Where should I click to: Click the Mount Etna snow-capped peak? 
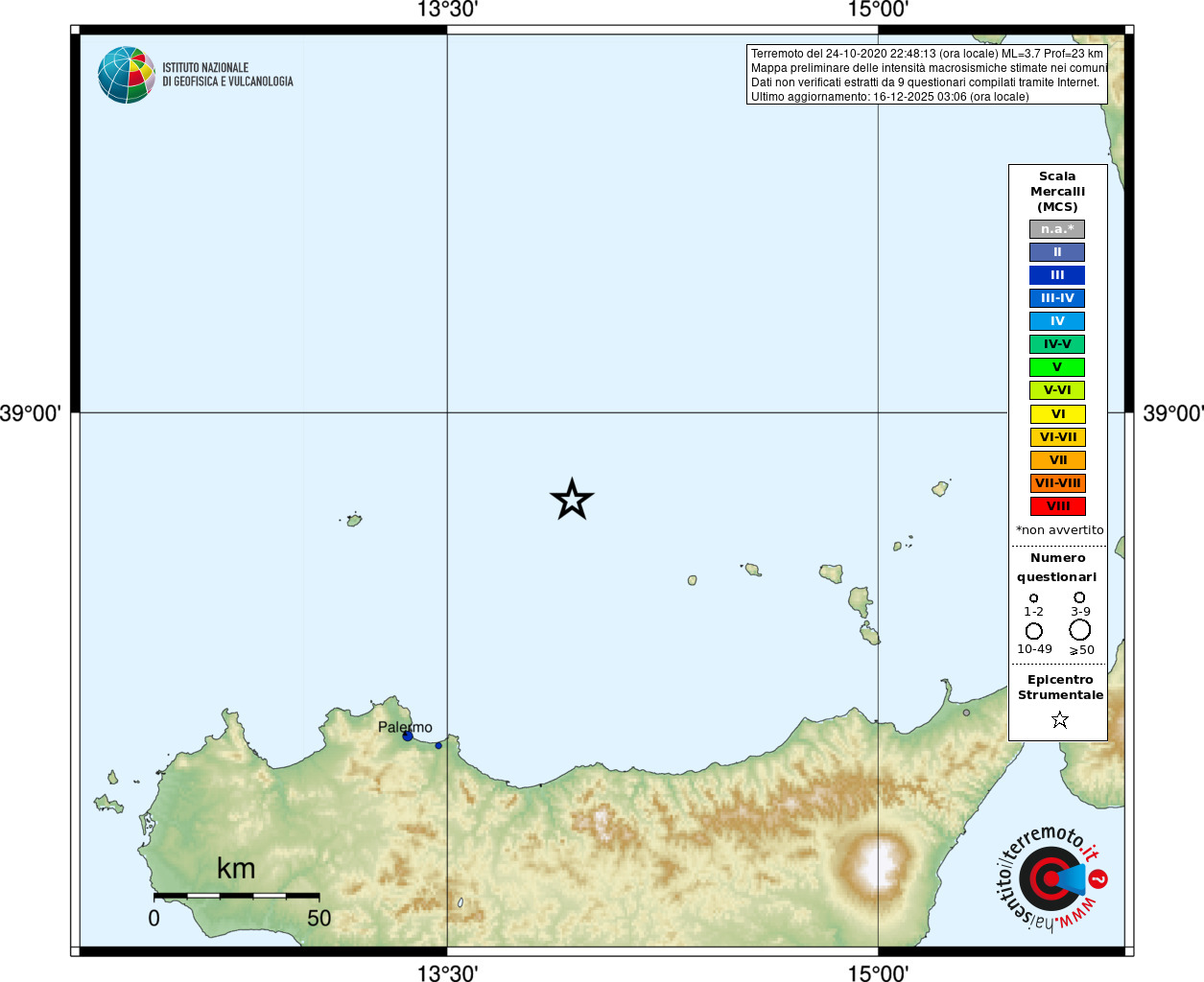click(x=878, y=864)
